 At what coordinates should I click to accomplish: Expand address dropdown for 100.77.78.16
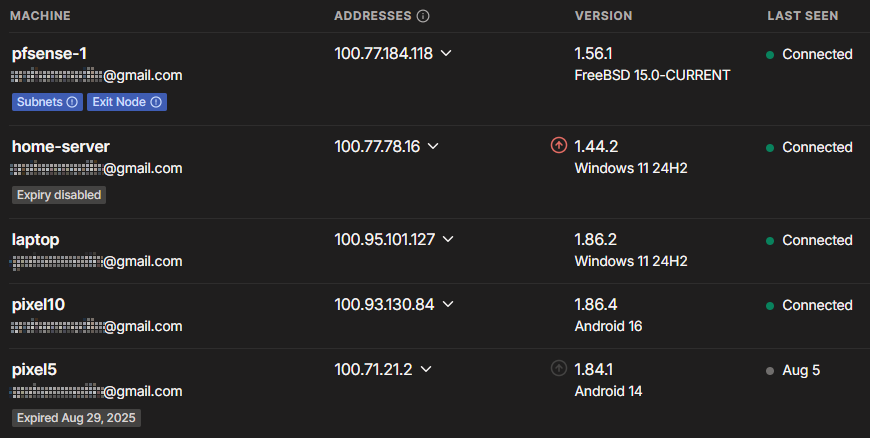point(433,146)
